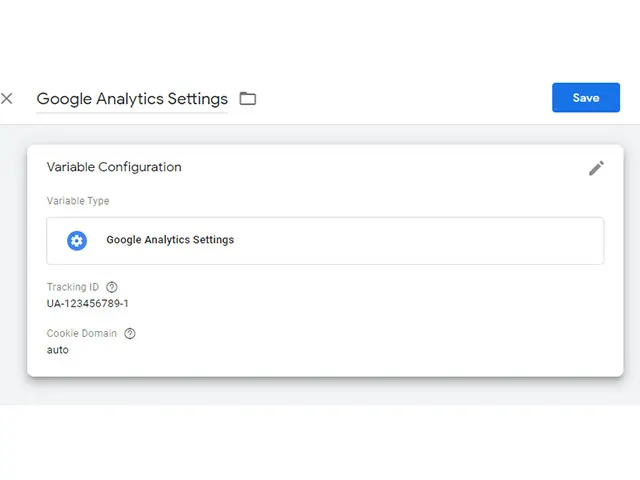Viewport: 640px width, 480px height.
Task: Click empty space inside the Variable Configuration card
Action: pyautogui.click(x=400, y=320)
